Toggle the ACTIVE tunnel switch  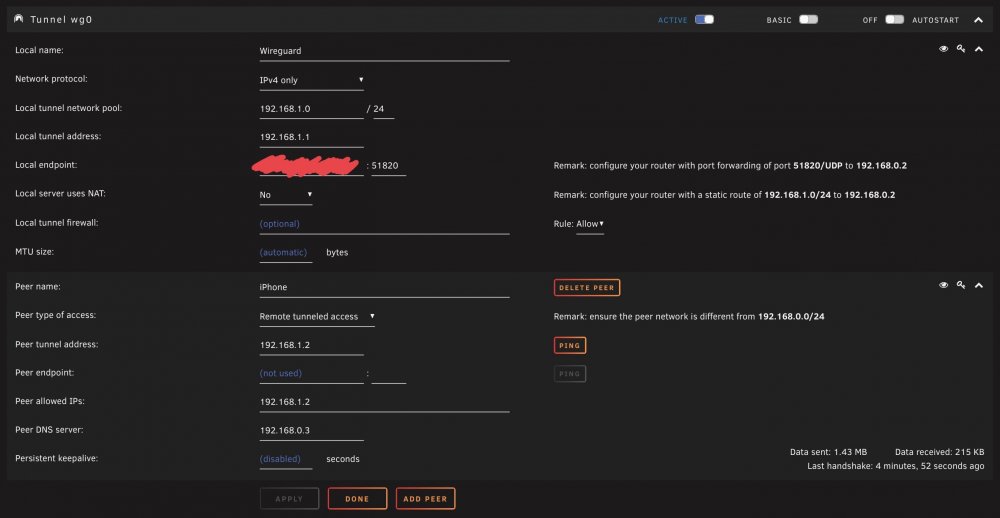pos(704,20)
